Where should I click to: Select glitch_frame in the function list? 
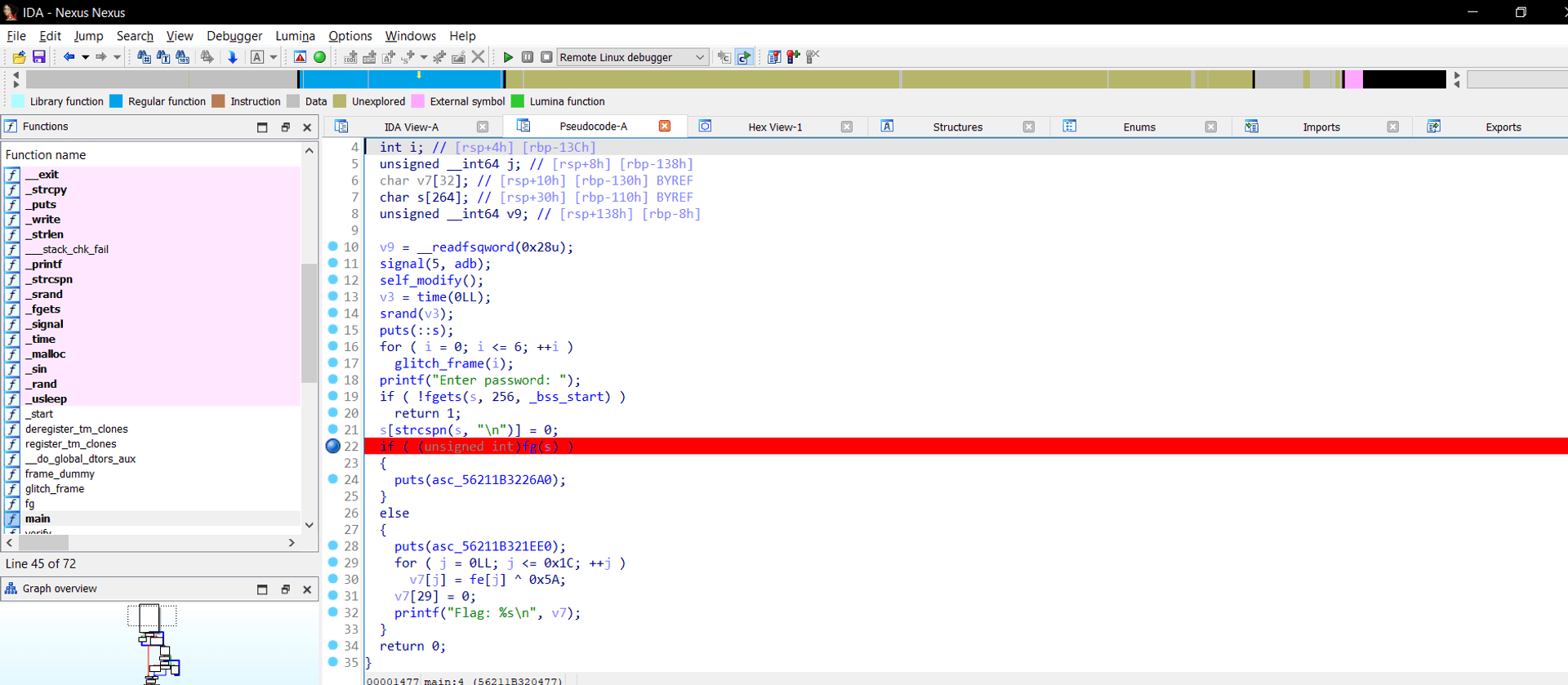pos(55,488)
